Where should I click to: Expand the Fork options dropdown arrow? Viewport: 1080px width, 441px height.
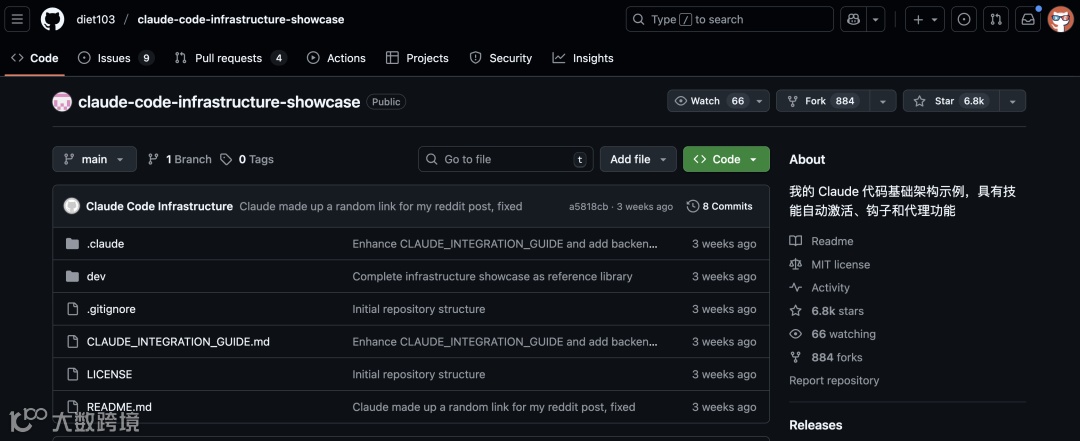883,101
